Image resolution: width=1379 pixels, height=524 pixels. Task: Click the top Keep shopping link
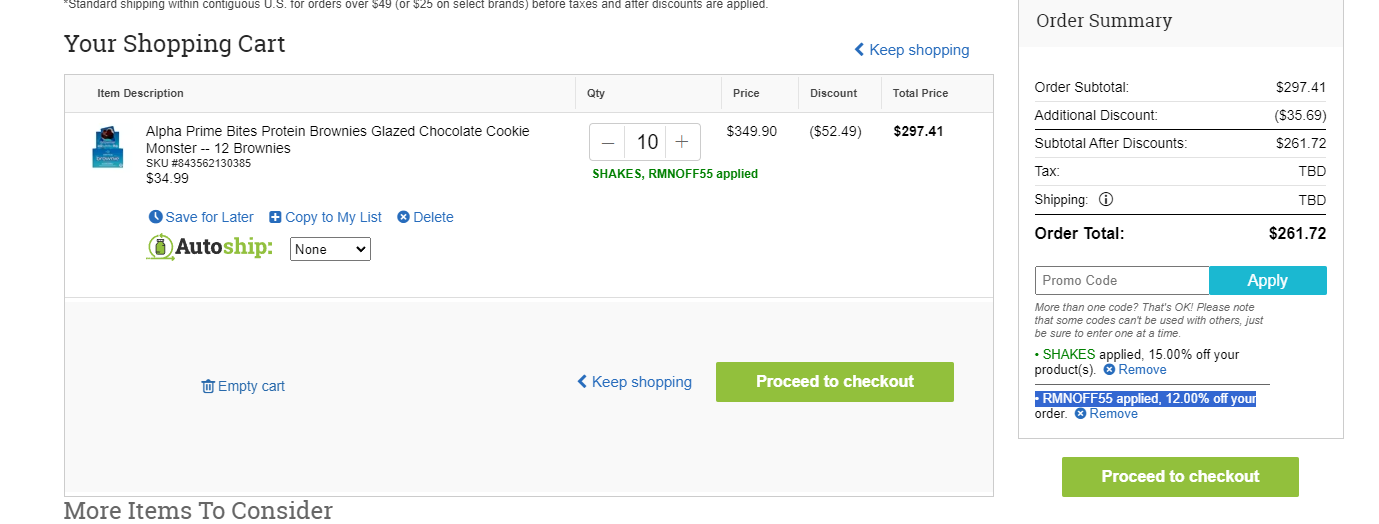(911, 50)
